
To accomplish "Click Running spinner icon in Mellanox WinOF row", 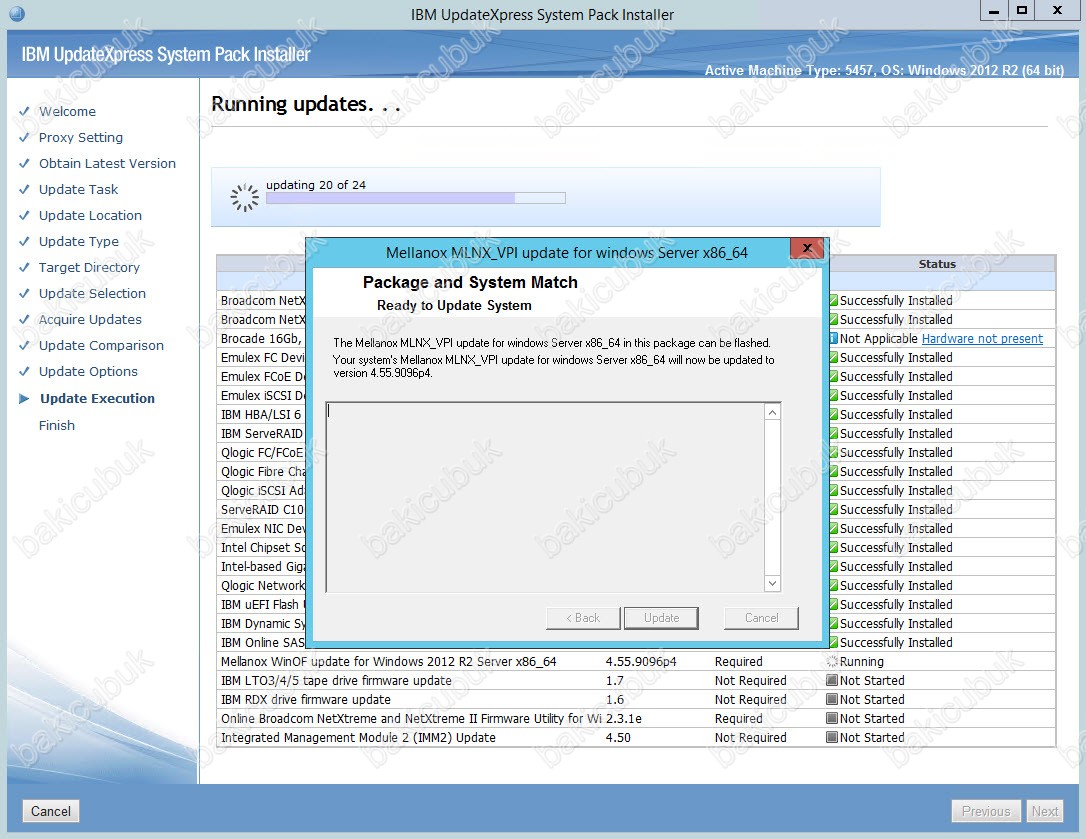I will click(833, 662).
